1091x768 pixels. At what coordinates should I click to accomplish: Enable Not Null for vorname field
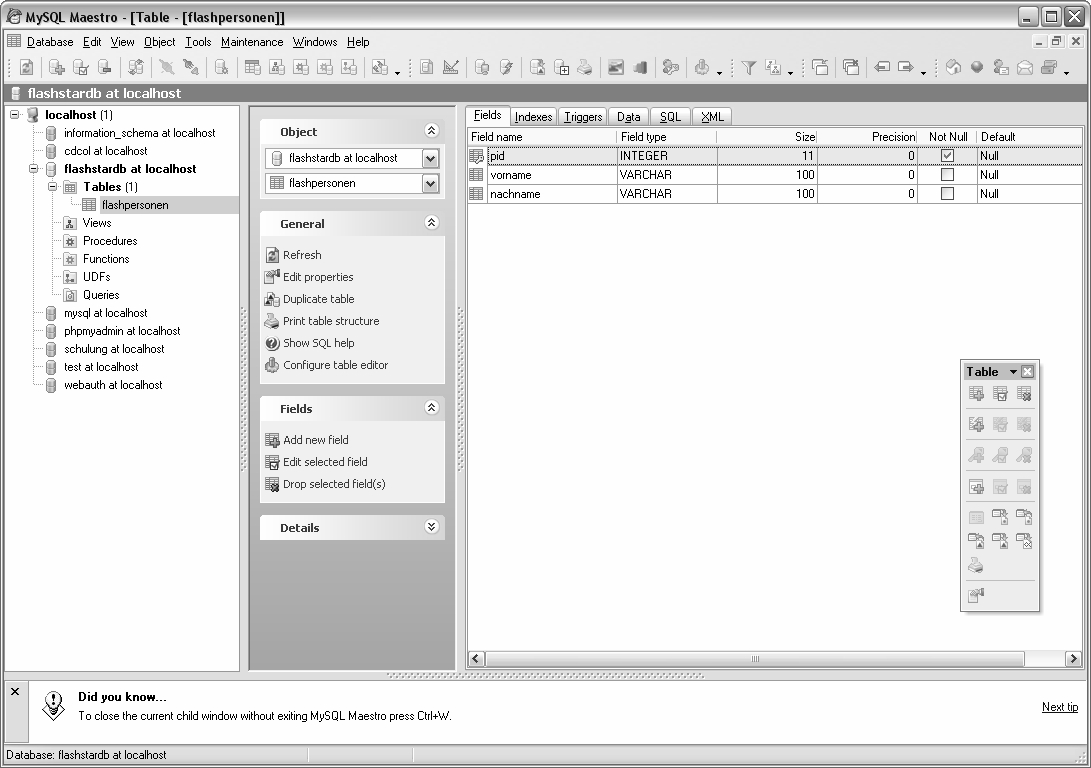(x=947, y=175)
